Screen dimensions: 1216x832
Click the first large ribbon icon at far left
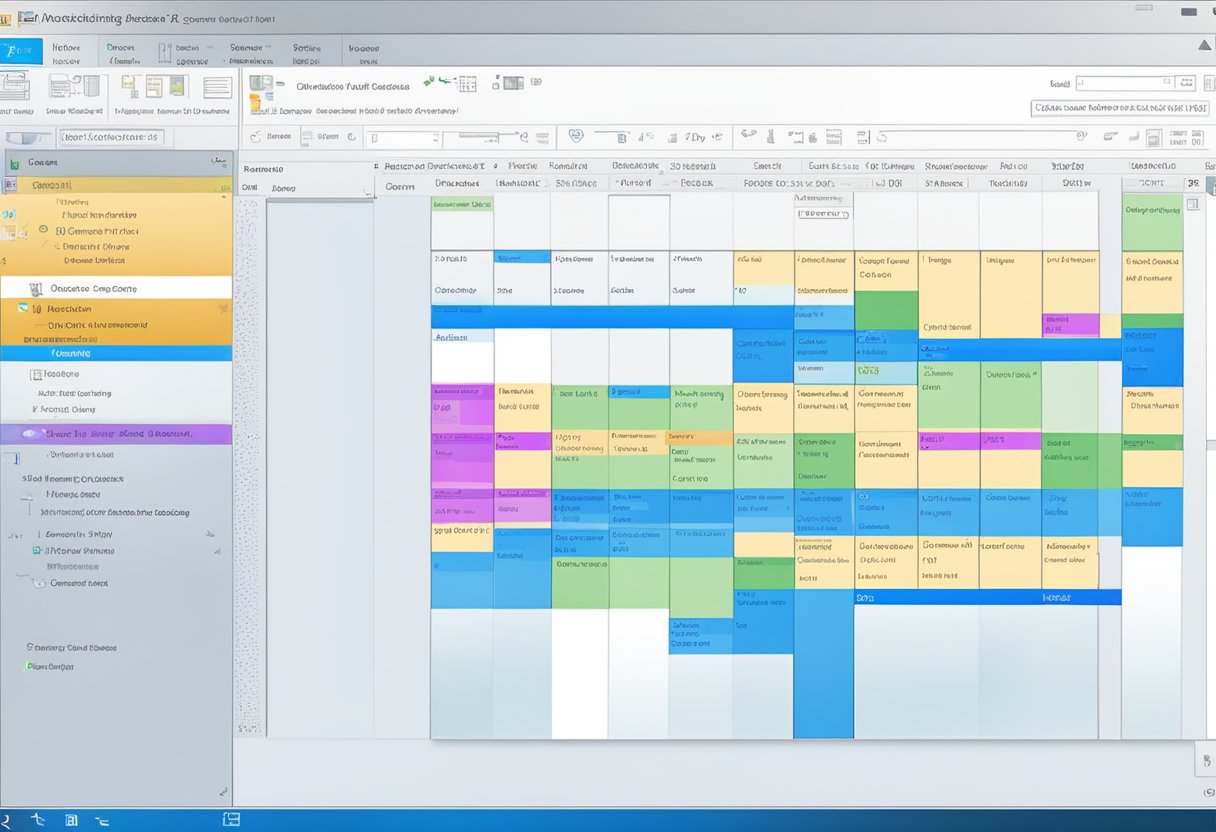click(x=14, y=87)
